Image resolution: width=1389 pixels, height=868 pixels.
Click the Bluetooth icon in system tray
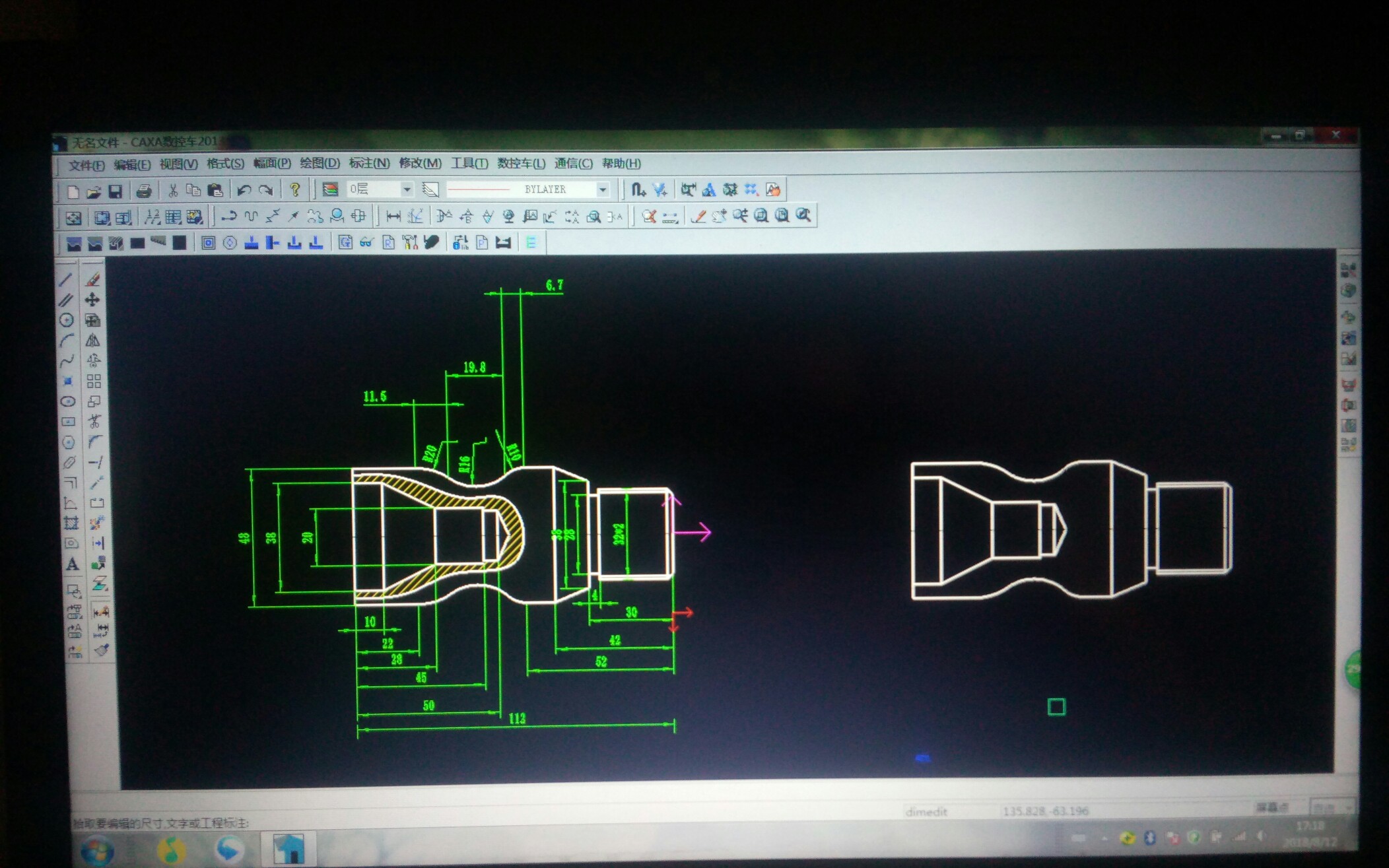[1150, 838]
